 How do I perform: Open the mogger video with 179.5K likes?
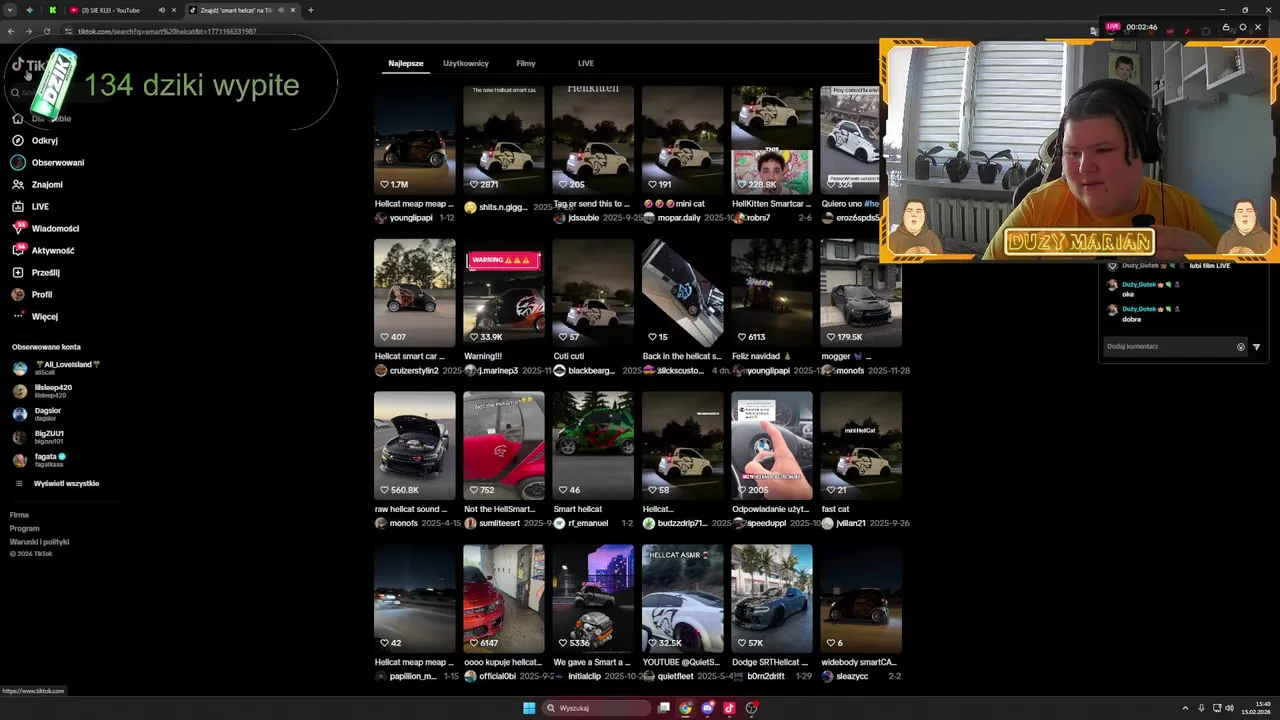861,292
